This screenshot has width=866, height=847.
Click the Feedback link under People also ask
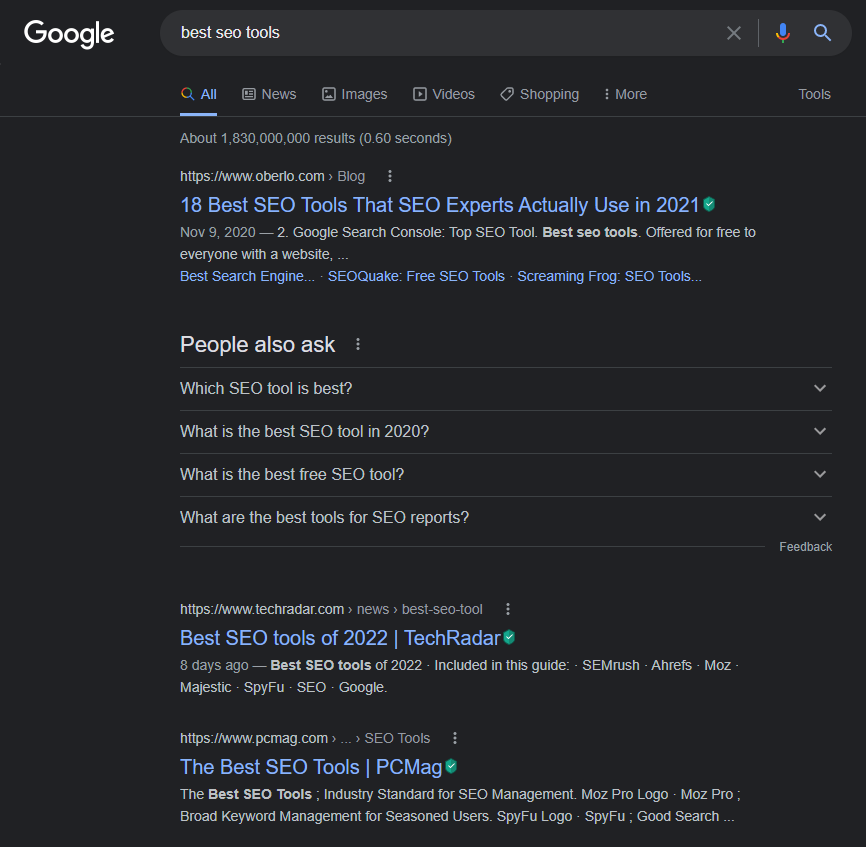[805, 547]
